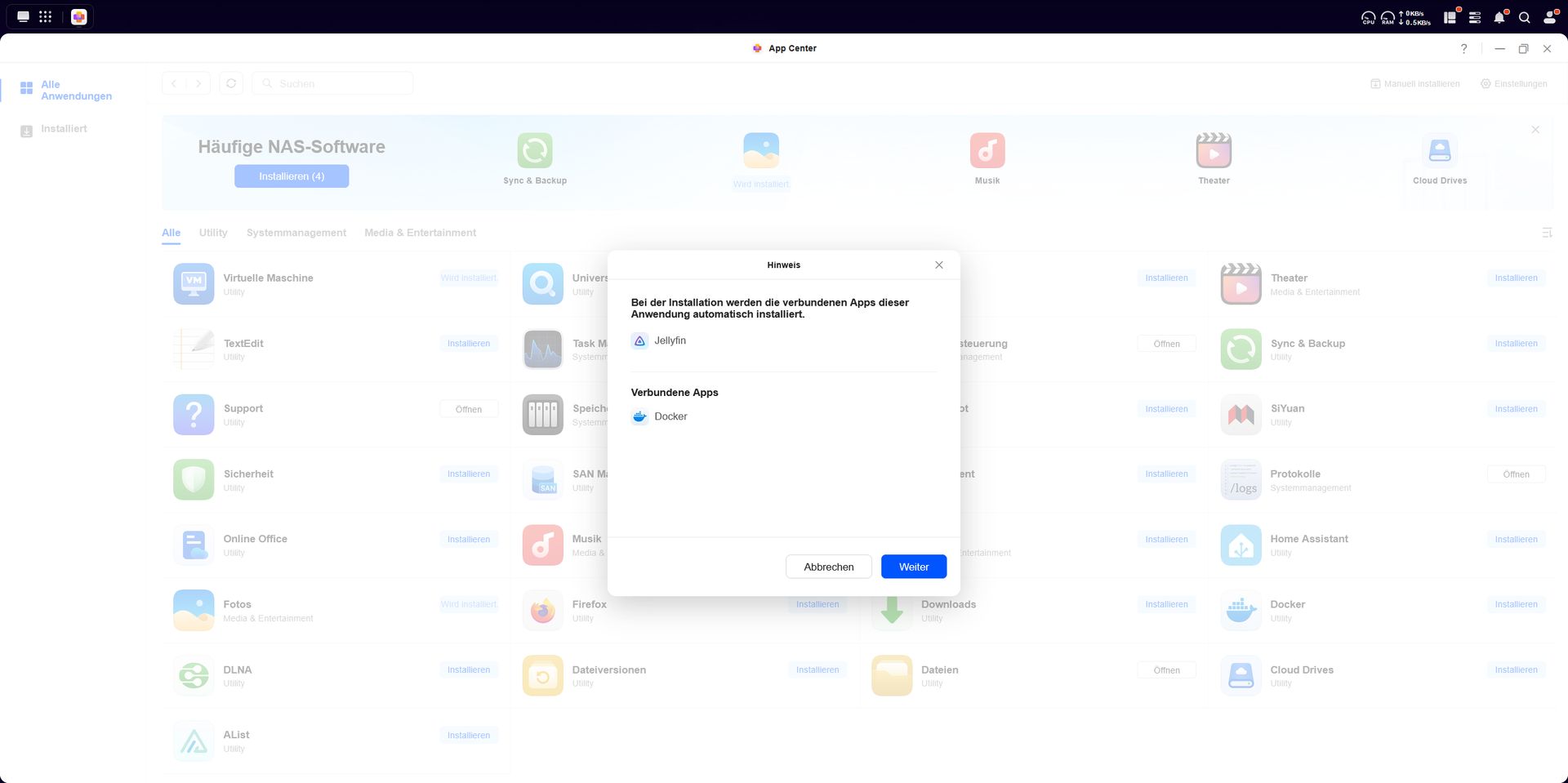Click the Jellyfin icon in the Hinweis dialog
This screenshot has width=1568, height=783.
tap(639, 340)
